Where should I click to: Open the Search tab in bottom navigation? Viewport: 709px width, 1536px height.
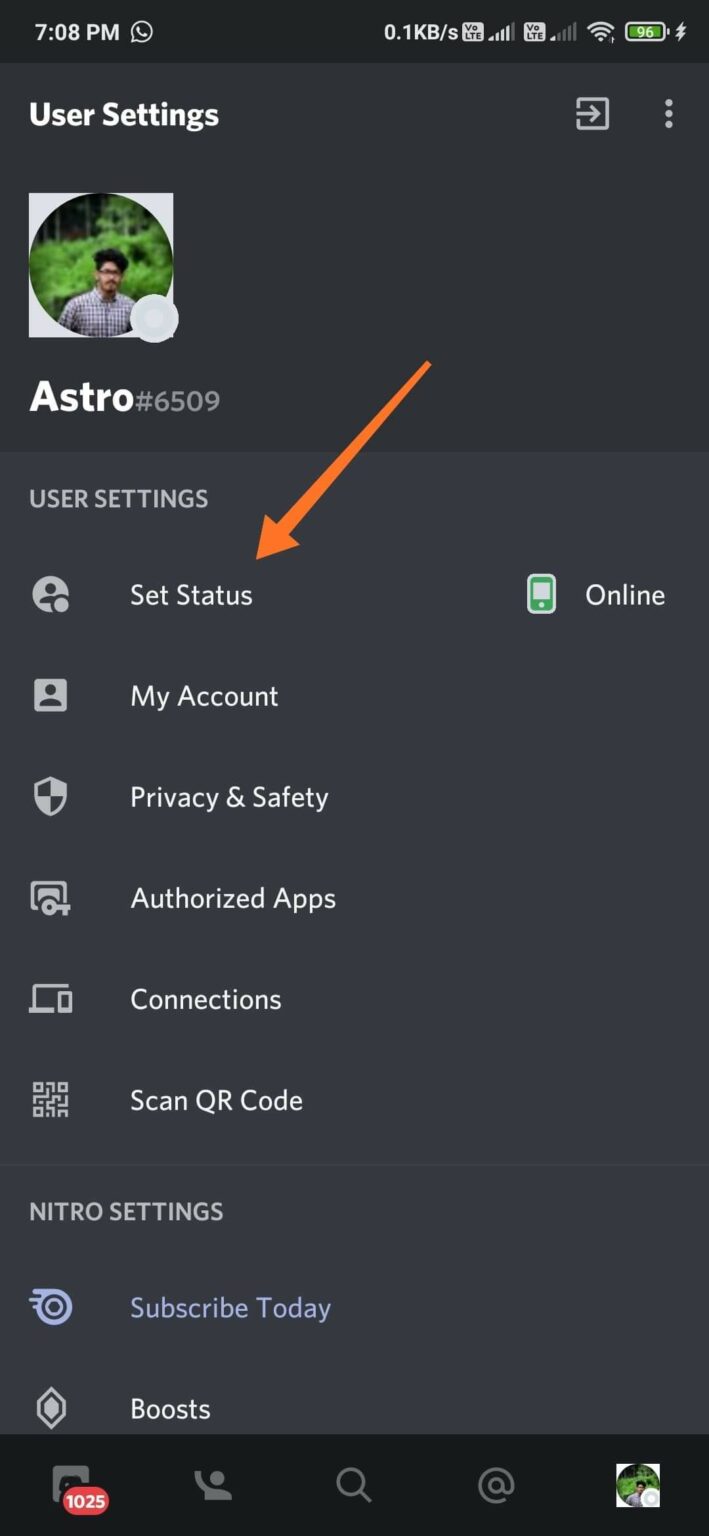click(x=354, y=1485)
